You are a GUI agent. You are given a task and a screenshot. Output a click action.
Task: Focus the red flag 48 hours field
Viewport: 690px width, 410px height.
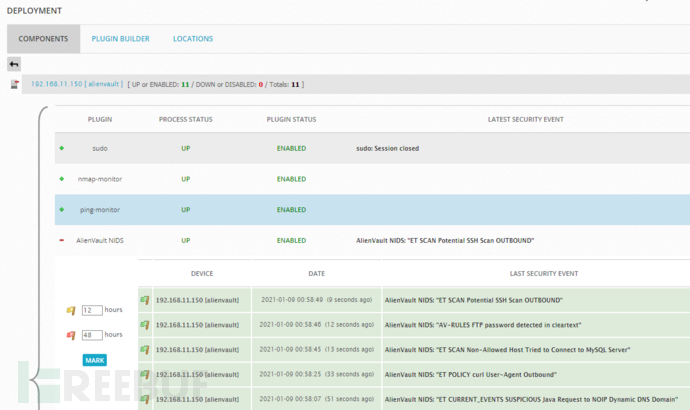pos(92,335)
